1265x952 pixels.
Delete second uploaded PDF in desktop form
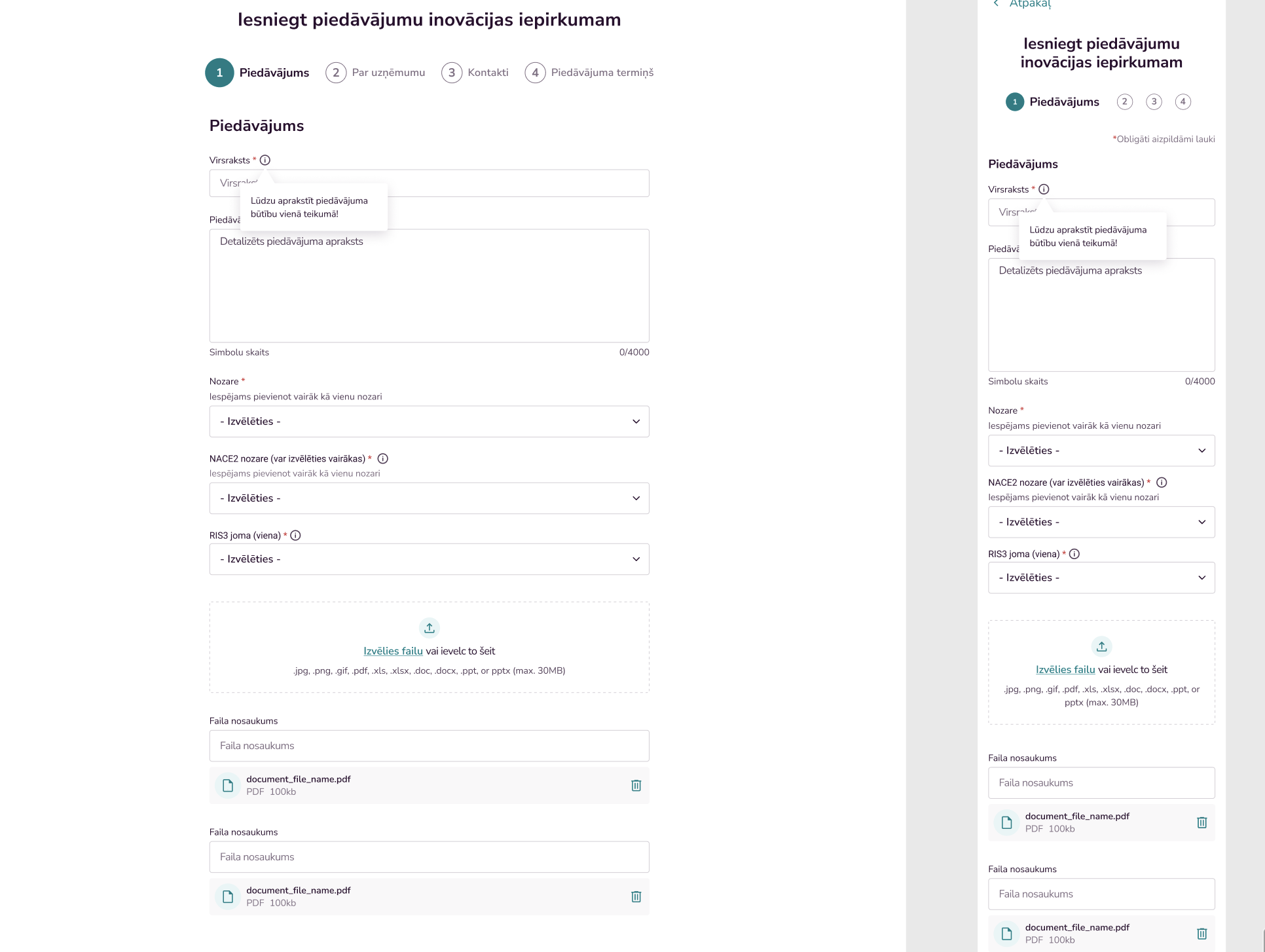[636, 896]
